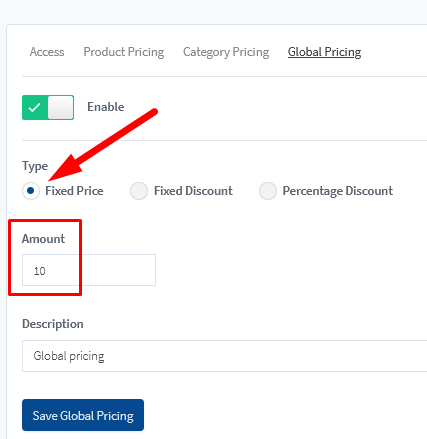
Task: Click the Amount field label
Action: click(43, 239)
